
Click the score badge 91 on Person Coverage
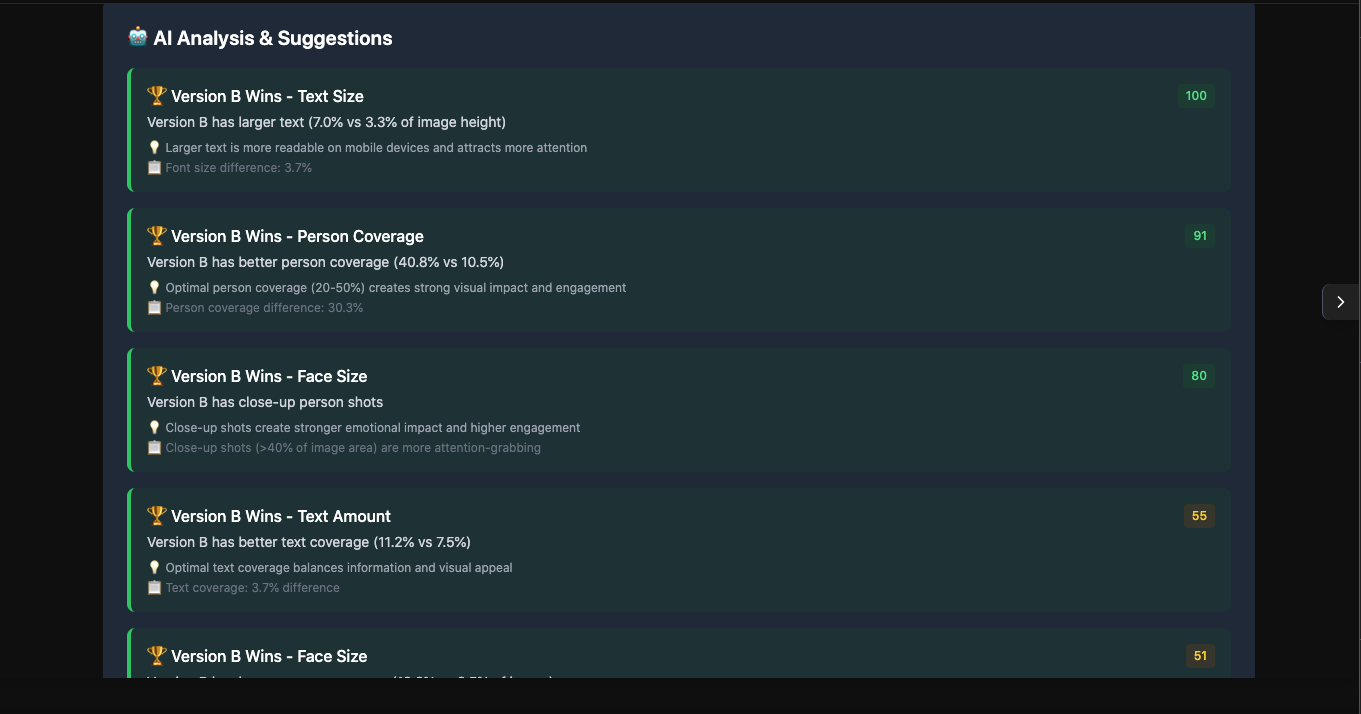(1200, 236)
